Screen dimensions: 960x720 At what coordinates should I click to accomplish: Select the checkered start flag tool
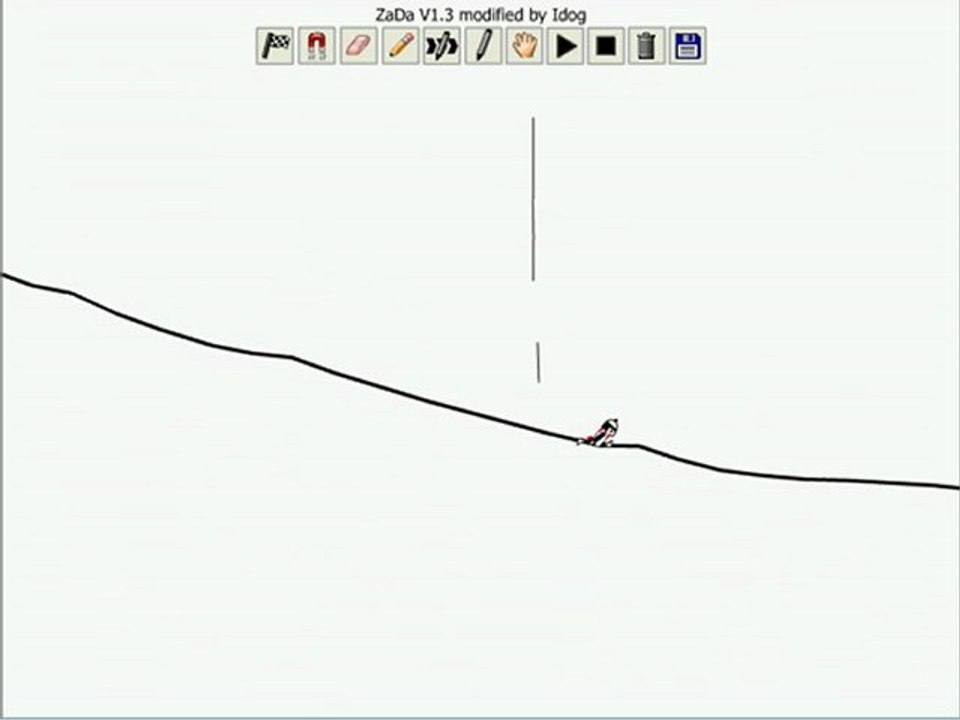pos(275,46)
